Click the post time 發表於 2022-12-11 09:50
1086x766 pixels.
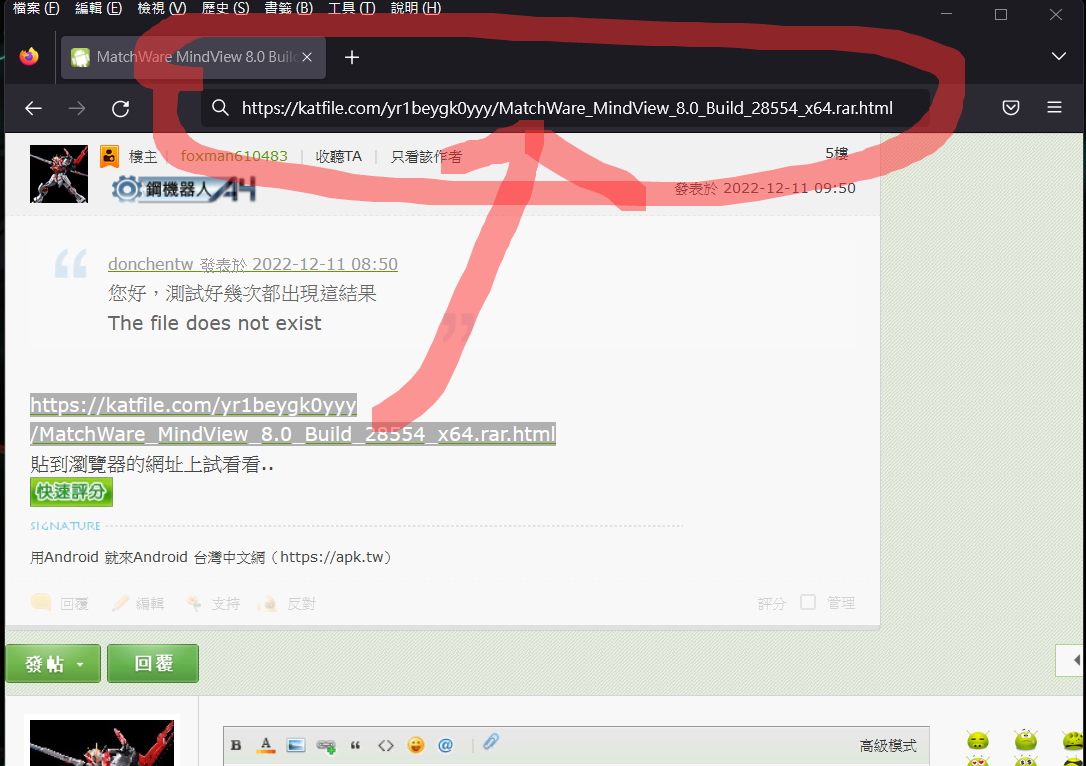click(x=765, y=188)
